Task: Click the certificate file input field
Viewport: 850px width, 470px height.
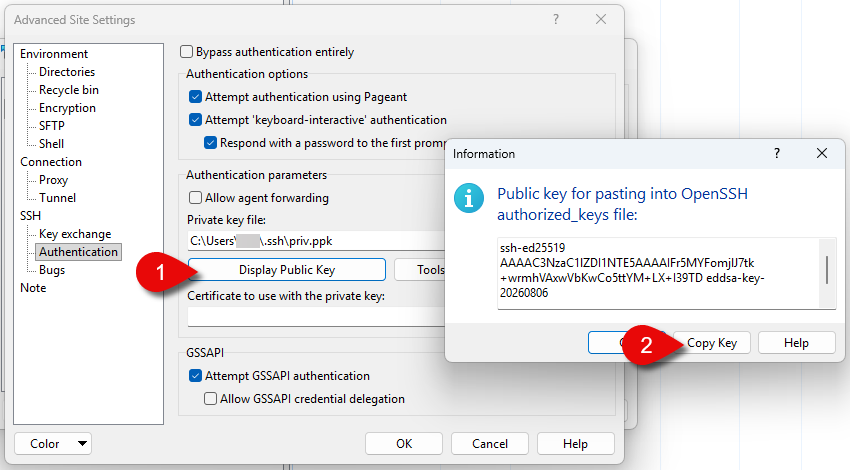Action: pyautogui.click(x=317, y=317)
